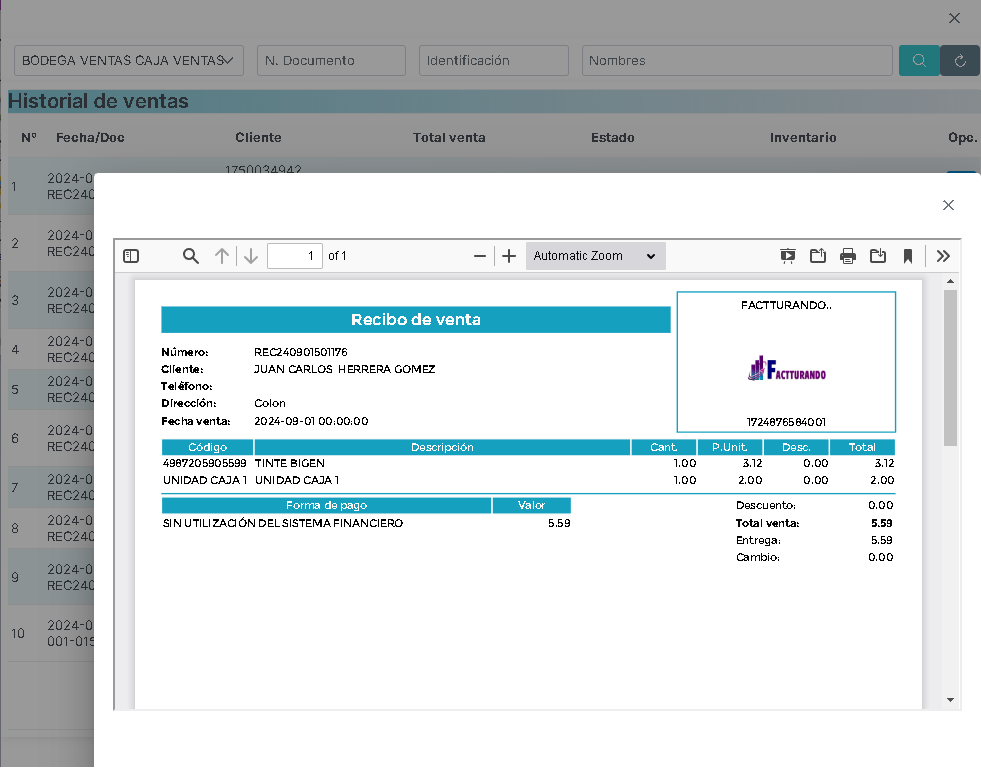Toggle the PDF viewer sidebar
981x784 pixels.
point(131,256)
